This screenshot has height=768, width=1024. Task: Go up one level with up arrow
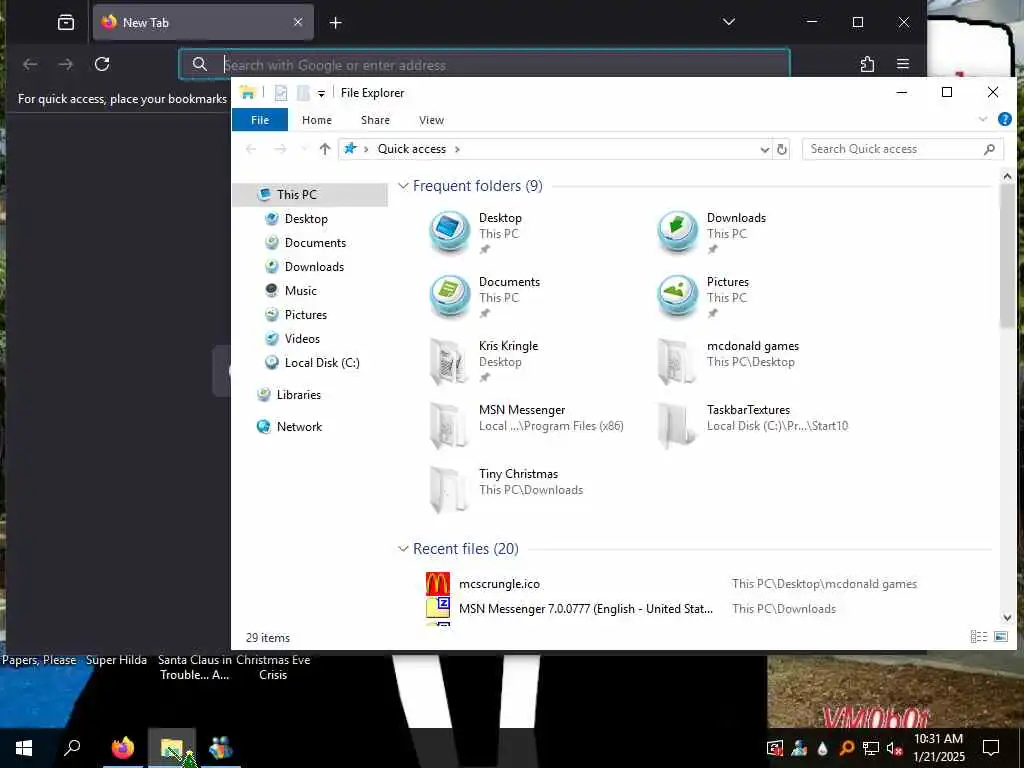point(325,149)
